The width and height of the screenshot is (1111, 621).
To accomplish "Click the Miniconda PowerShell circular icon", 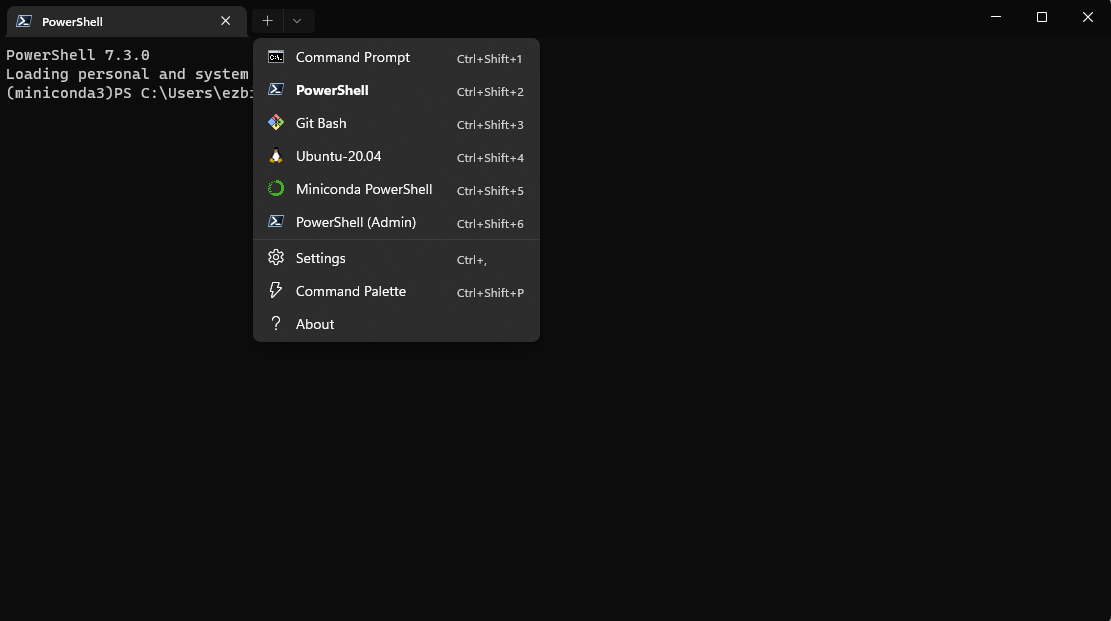I will click(275, 188).
